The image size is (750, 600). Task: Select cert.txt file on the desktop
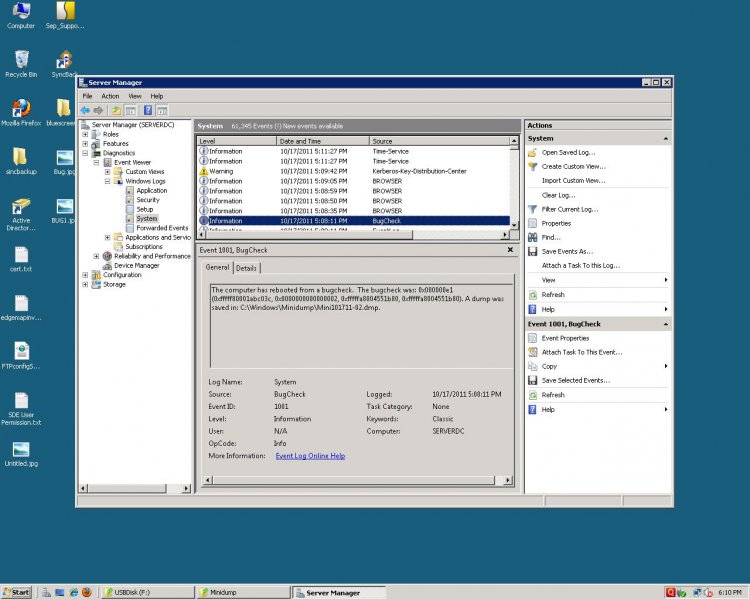(x=21, y=259)
